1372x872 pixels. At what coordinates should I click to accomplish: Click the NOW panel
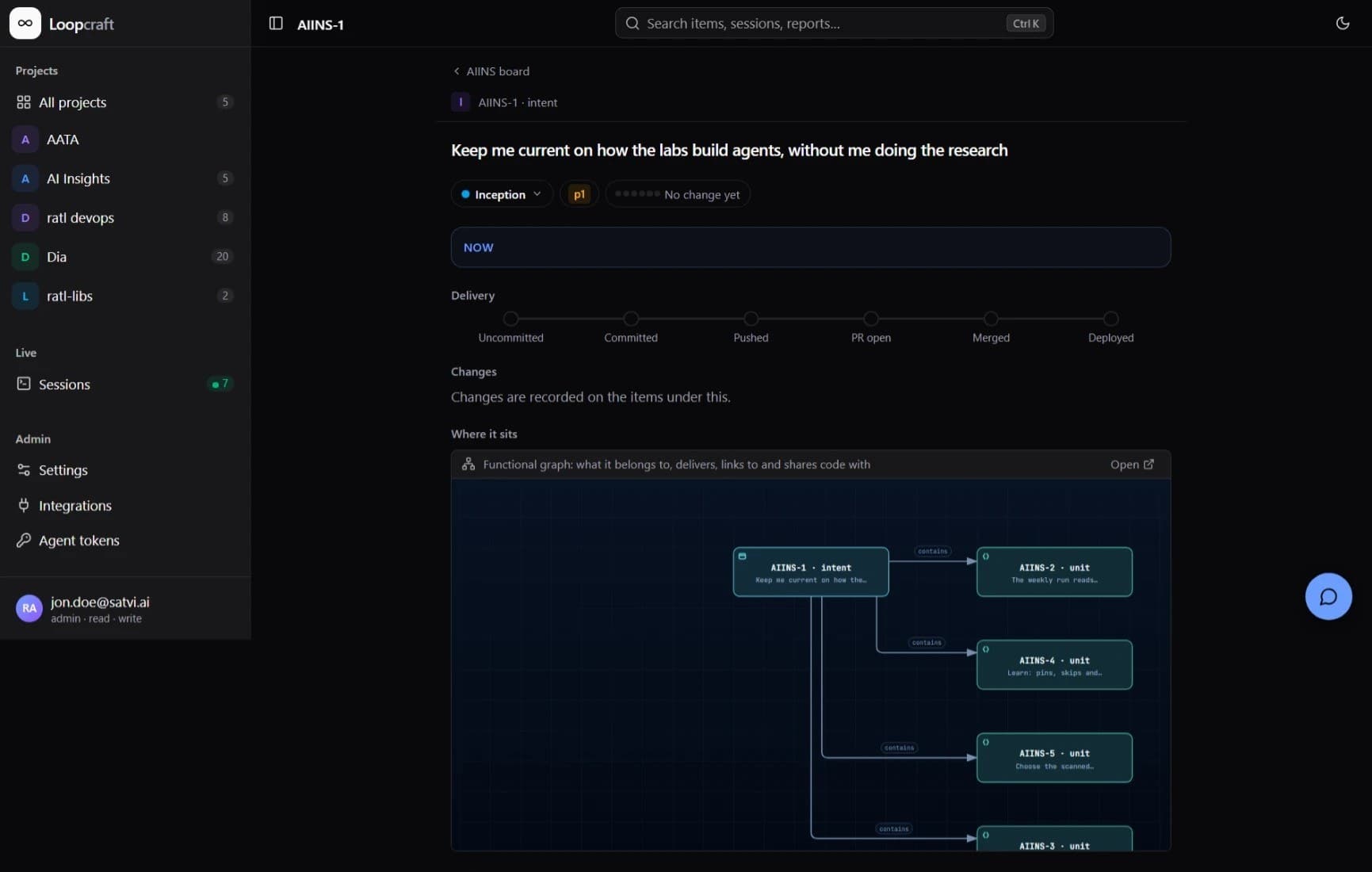(811, 247)
